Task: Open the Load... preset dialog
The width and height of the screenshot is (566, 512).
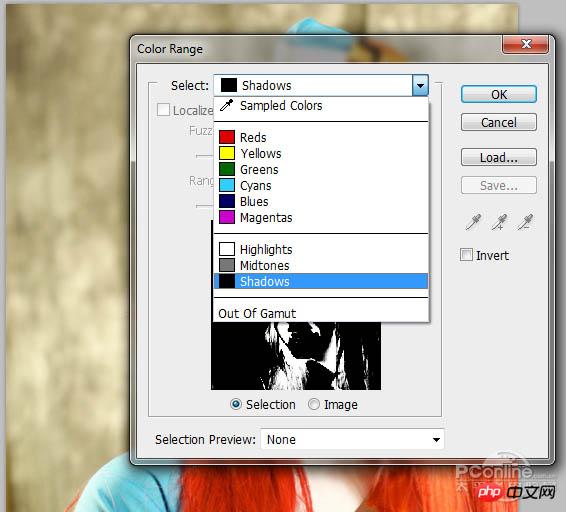Action: pyautogui.click(x=498, y=157)
